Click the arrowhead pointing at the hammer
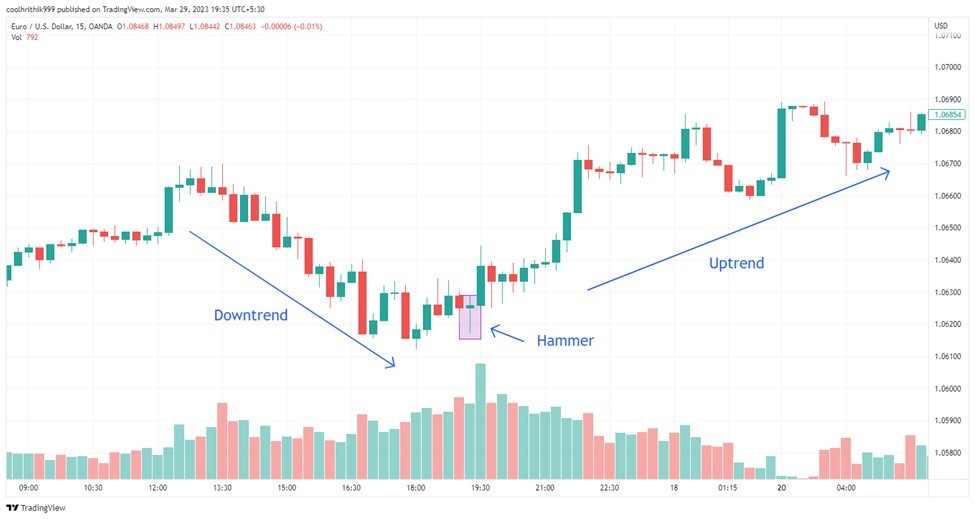Viewport: 975px width, 519px height. click(x=495, y=330)
